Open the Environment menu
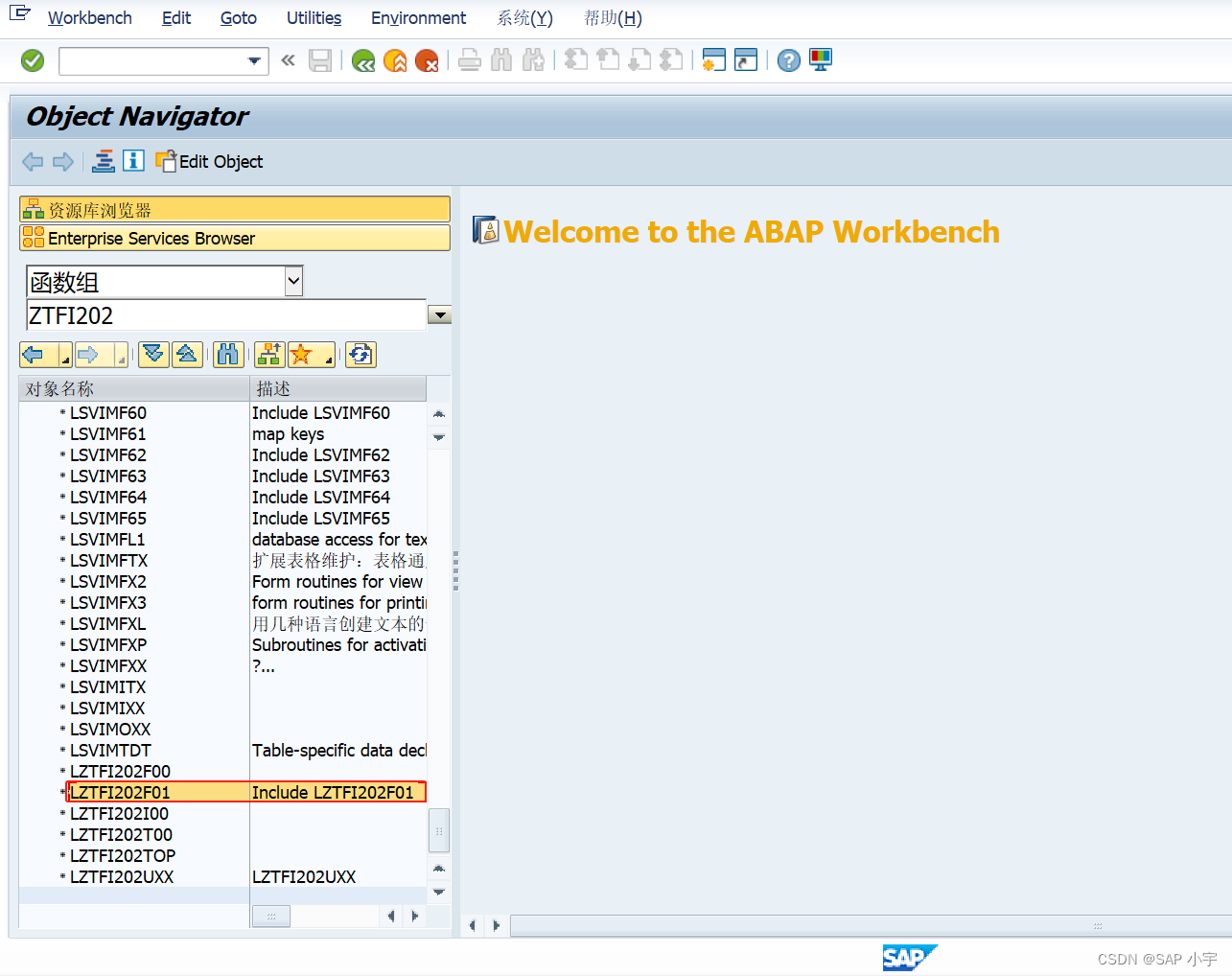1232x976 pixels. pyautogui.click(x=419, y=18)
